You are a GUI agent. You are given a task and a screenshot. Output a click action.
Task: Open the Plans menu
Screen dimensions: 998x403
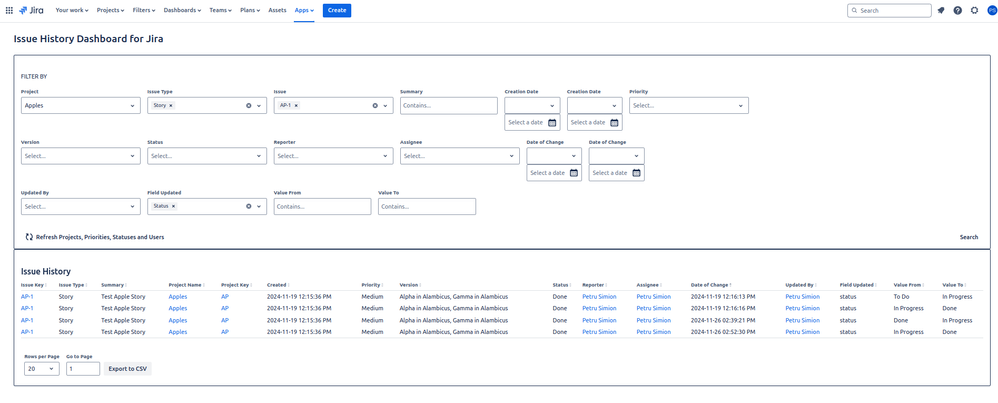tap(250, 10)
